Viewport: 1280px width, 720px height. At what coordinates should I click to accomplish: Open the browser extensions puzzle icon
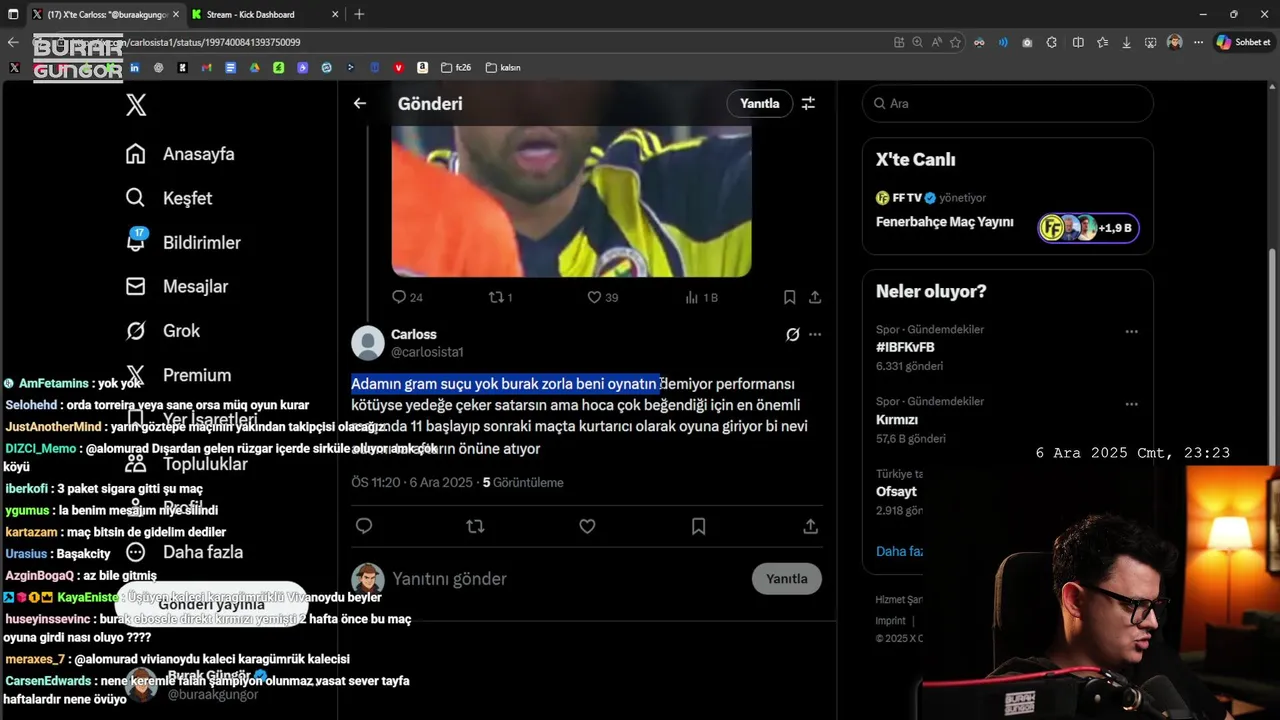pos(1052,42)
